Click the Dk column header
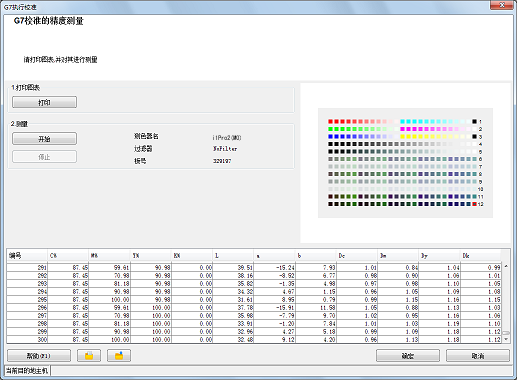This screenshot has width=517, height=380. point(481,256)
